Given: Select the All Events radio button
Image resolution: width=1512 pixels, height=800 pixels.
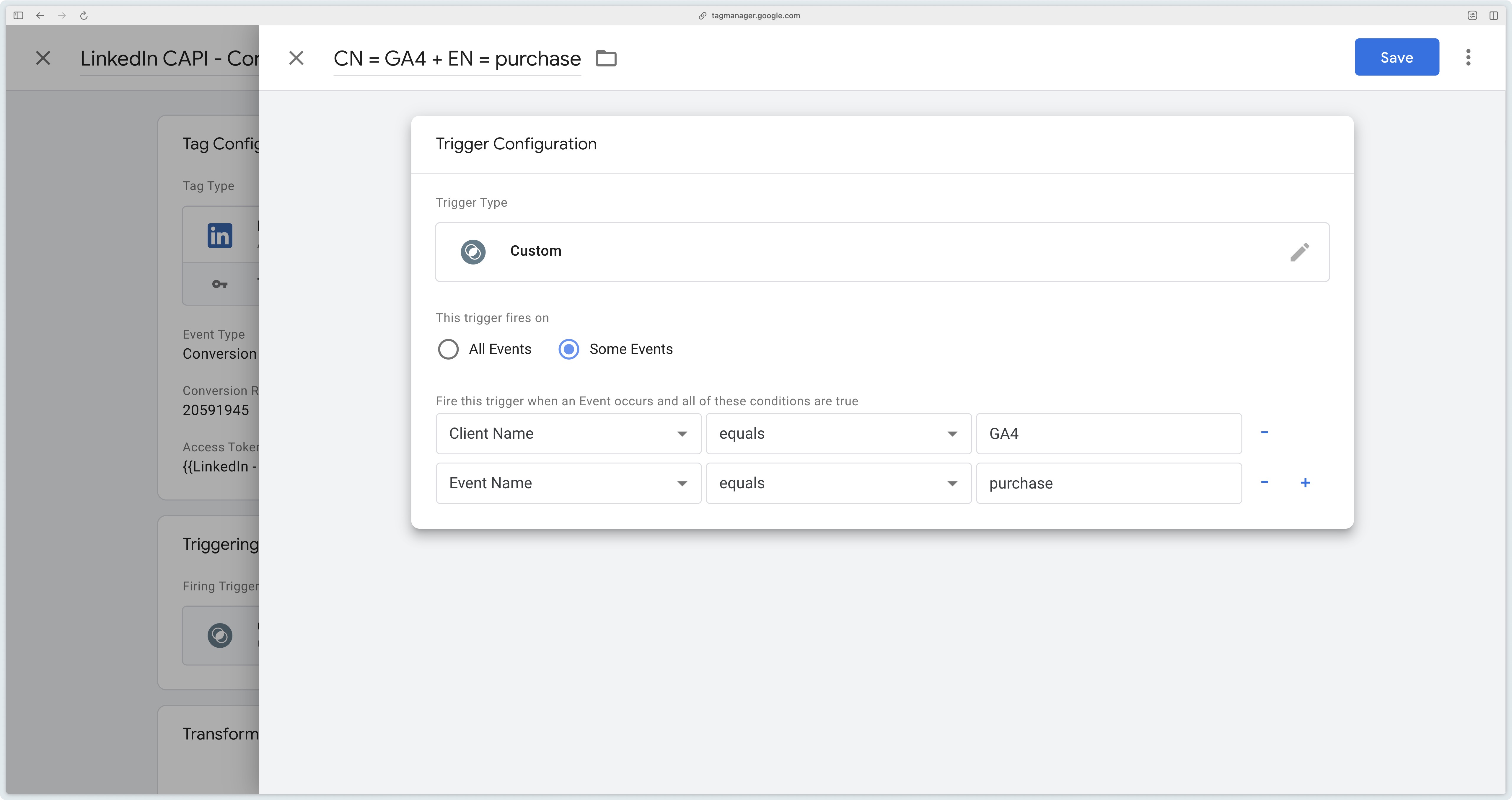Looking at the screenshot, I should point(449,349).
